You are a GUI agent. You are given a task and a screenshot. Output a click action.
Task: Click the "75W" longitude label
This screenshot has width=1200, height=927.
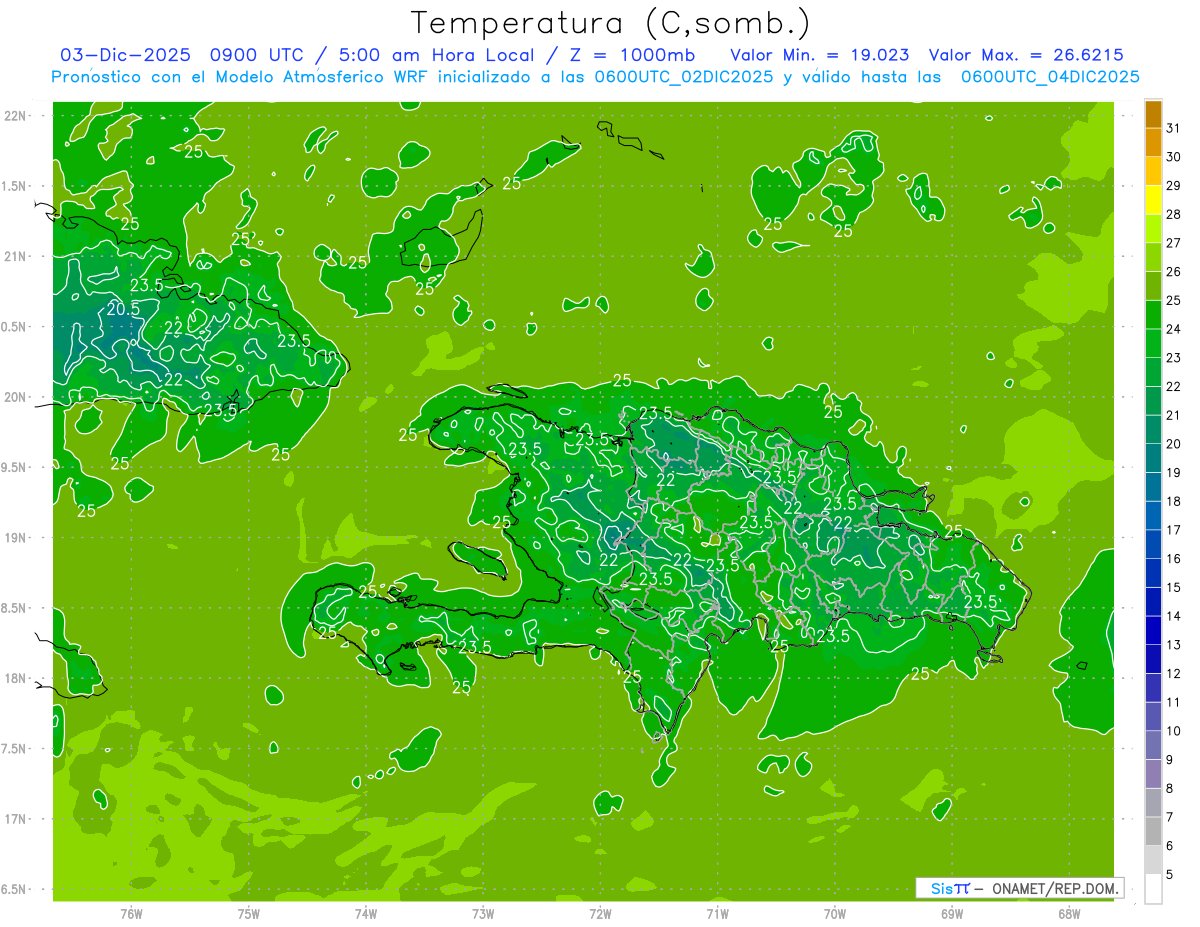coord(249,914)
